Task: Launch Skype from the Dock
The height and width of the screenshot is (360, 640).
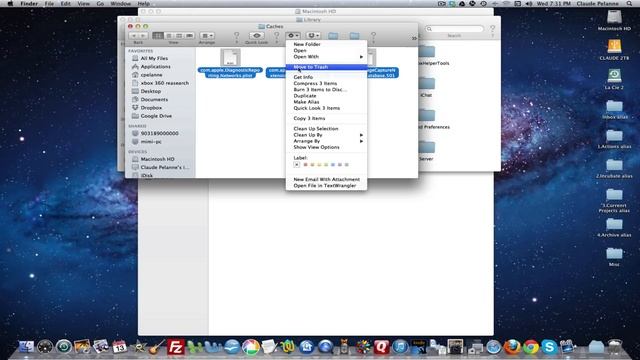Action: pos(549,347)
